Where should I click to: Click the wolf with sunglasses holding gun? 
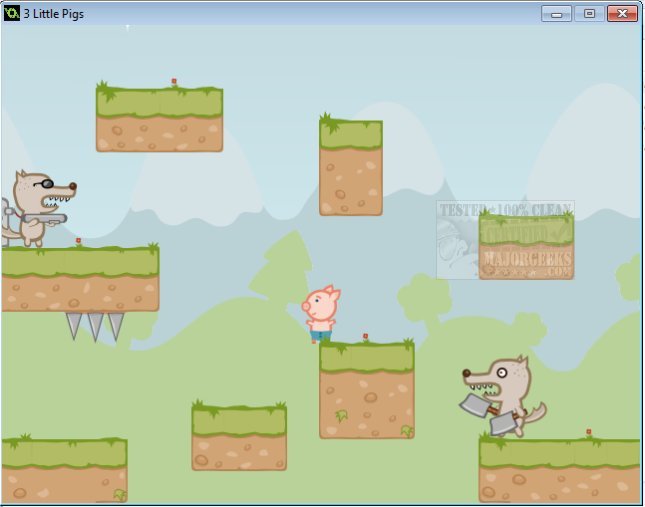[x=38, y=208]
